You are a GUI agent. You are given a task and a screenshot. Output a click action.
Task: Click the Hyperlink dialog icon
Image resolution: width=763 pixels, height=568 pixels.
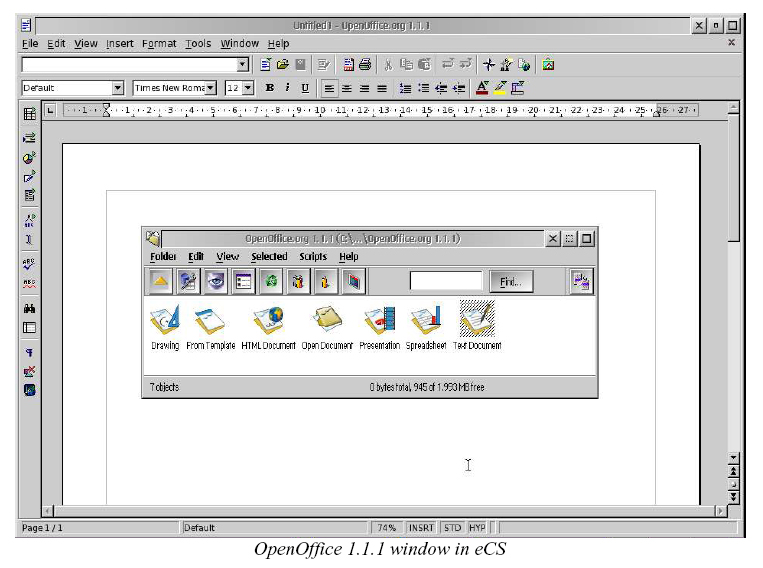[x=524, y=65]
